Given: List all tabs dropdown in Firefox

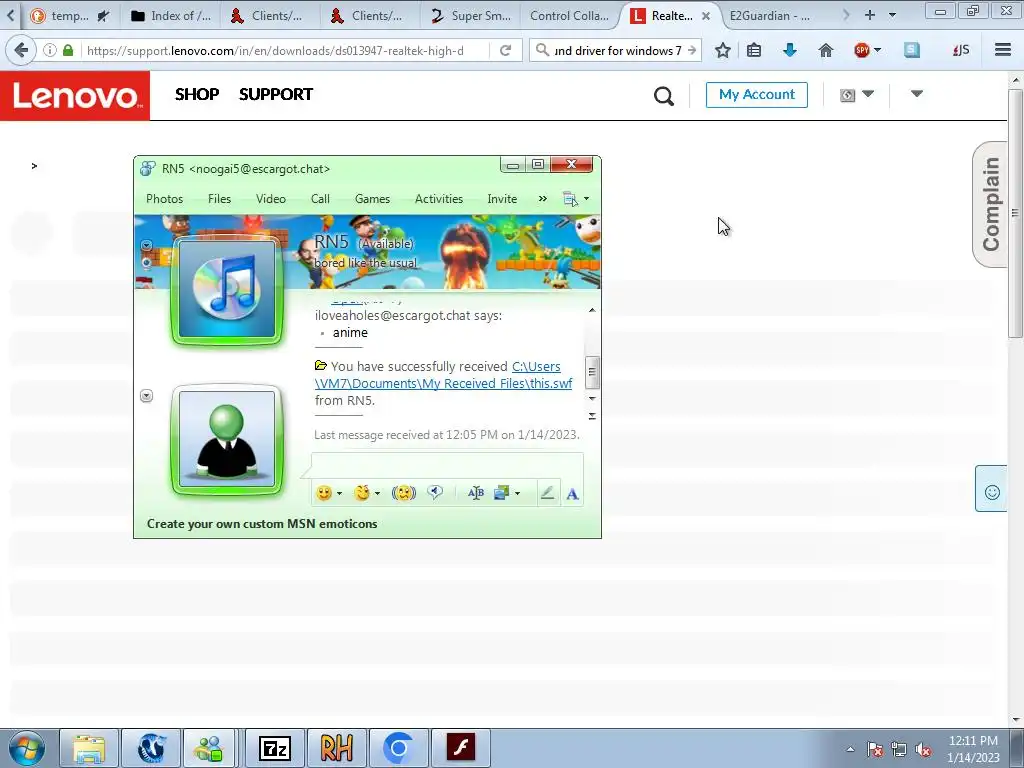Looking at the screenshot, I should click(x=892, y=15).
